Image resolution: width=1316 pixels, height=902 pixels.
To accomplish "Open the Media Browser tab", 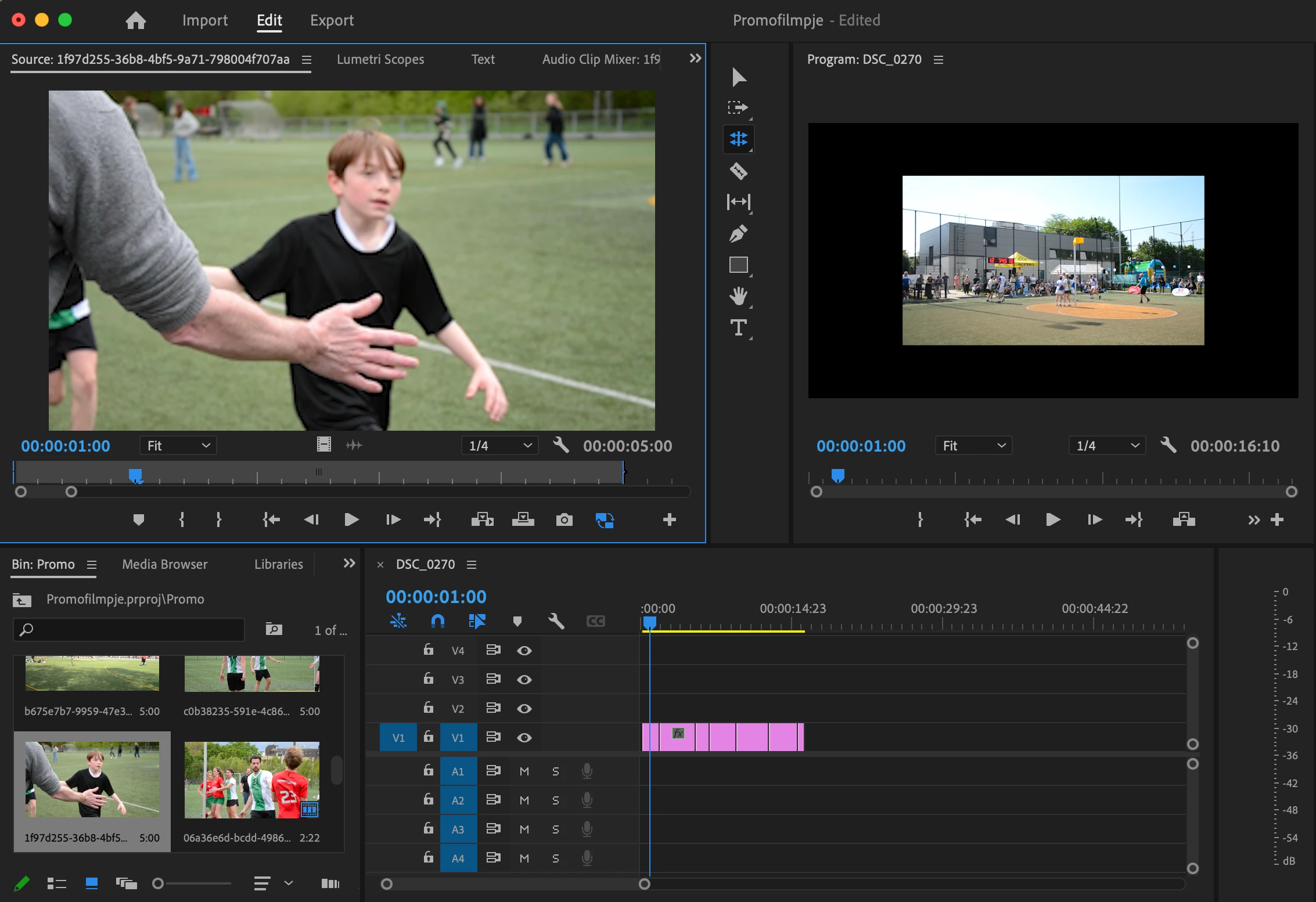I will 164,564.
